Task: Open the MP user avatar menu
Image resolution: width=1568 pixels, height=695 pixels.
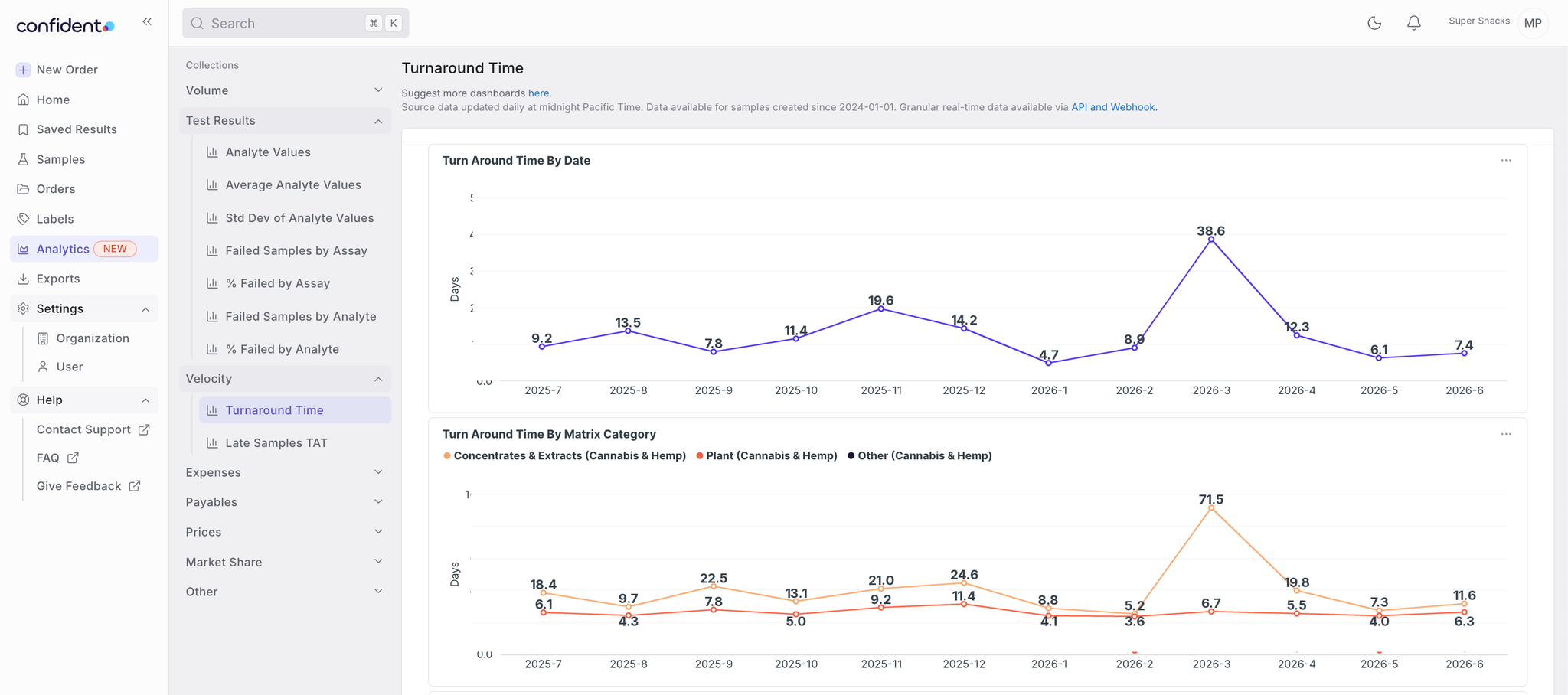Action: pos(1533,23)
